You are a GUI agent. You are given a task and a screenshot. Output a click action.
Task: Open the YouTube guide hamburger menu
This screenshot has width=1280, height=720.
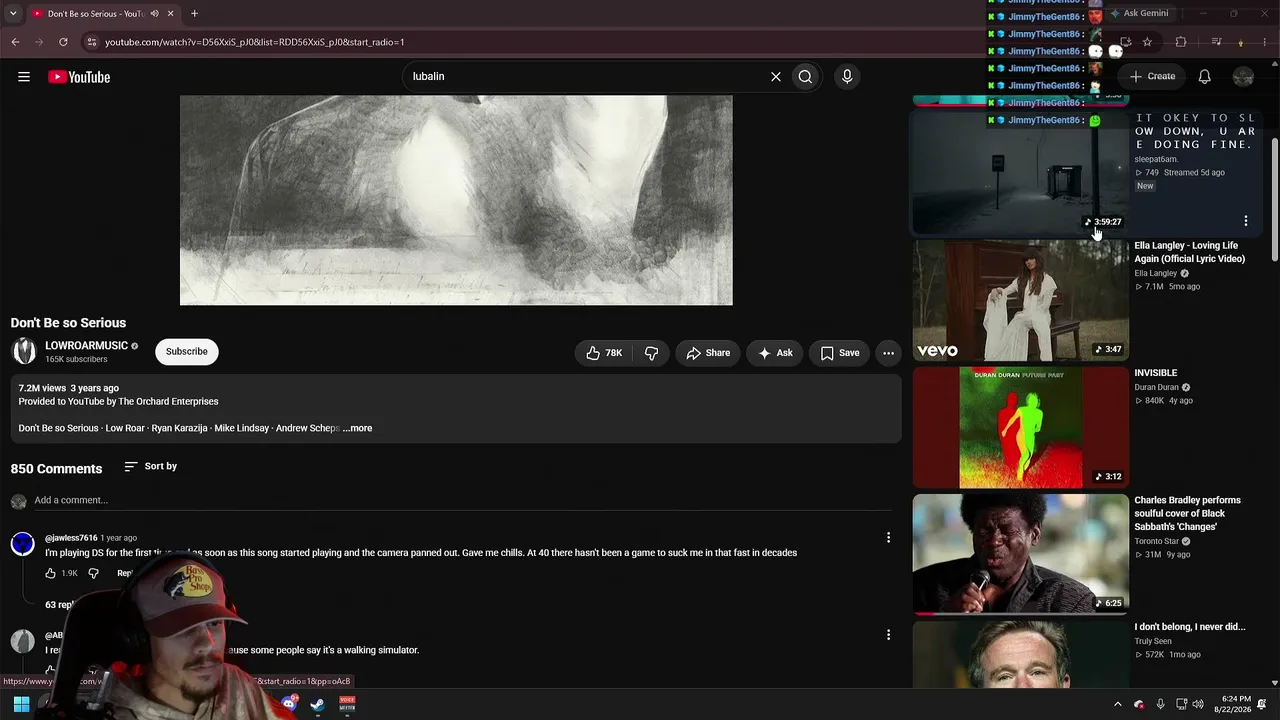pos(24,77)
